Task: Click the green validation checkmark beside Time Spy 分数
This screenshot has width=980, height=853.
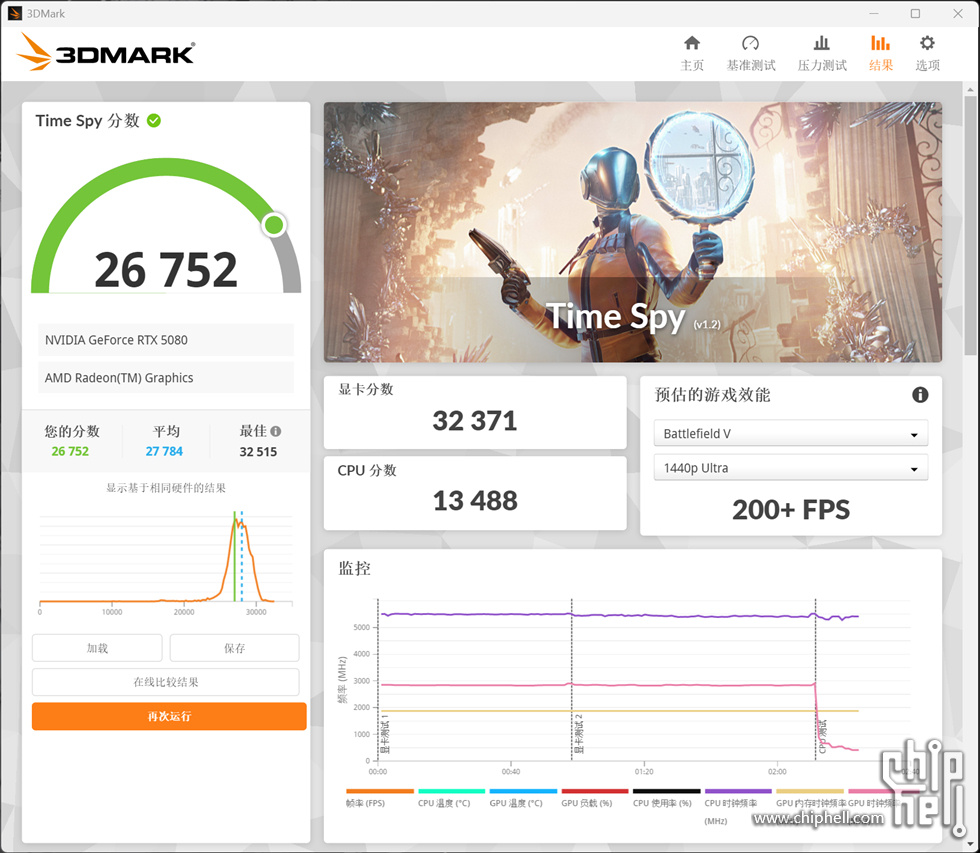Action: pyautogui.click(x=154, y=121)
